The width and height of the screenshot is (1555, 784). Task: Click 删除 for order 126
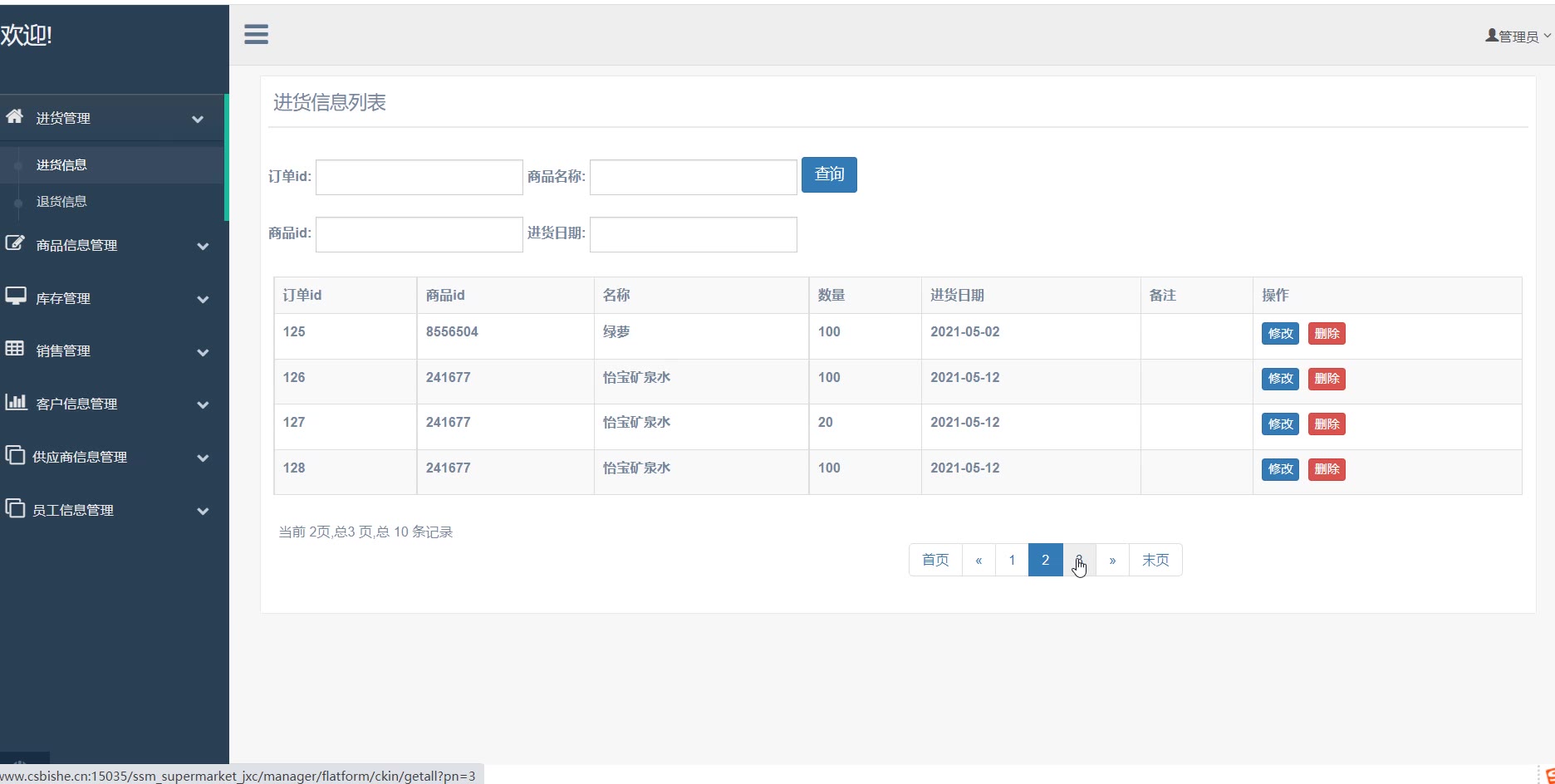coord(1327,379)
